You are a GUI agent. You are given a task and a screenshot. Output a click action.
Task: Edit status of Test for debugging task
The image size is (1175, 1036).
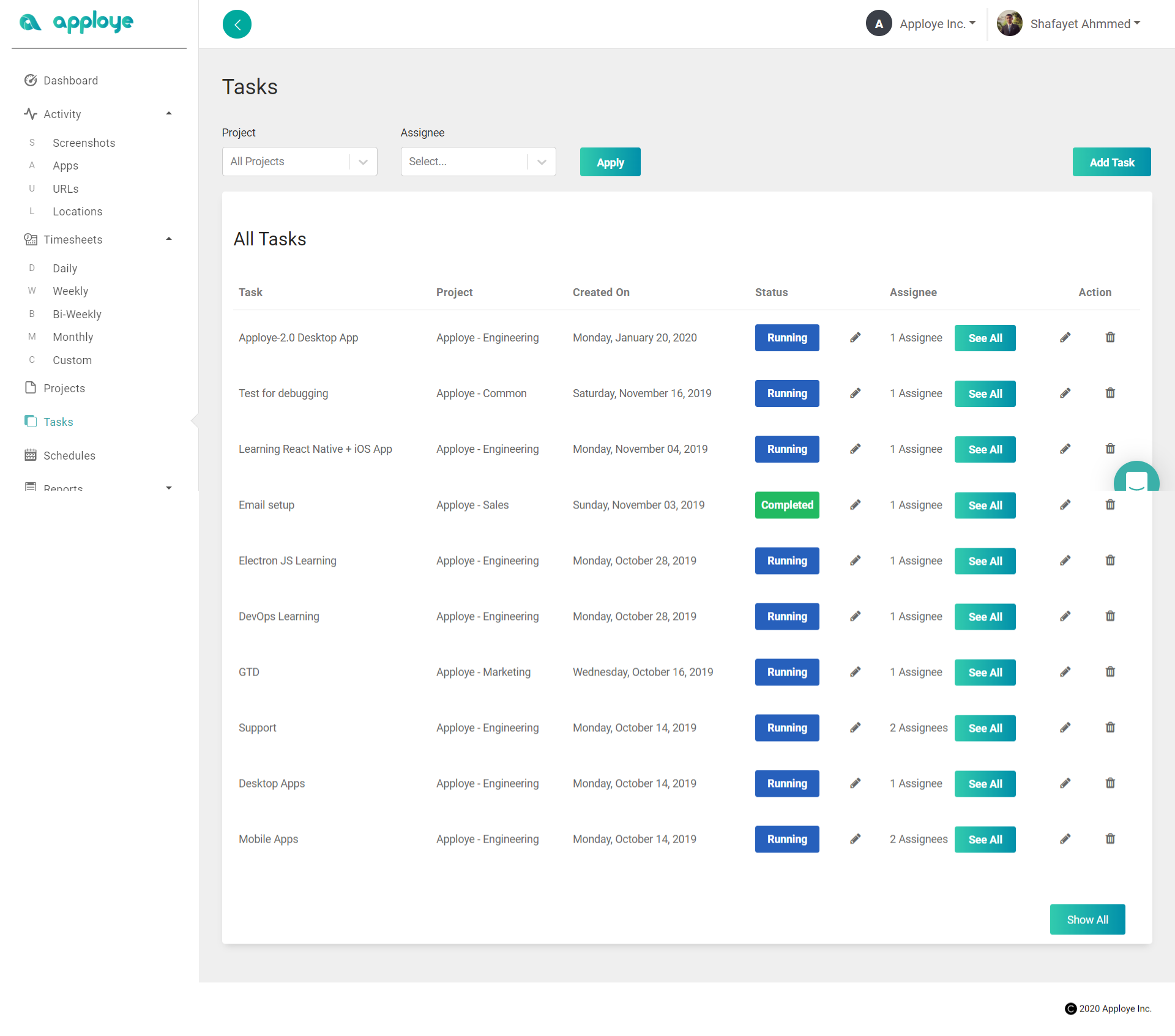point(856,393)
